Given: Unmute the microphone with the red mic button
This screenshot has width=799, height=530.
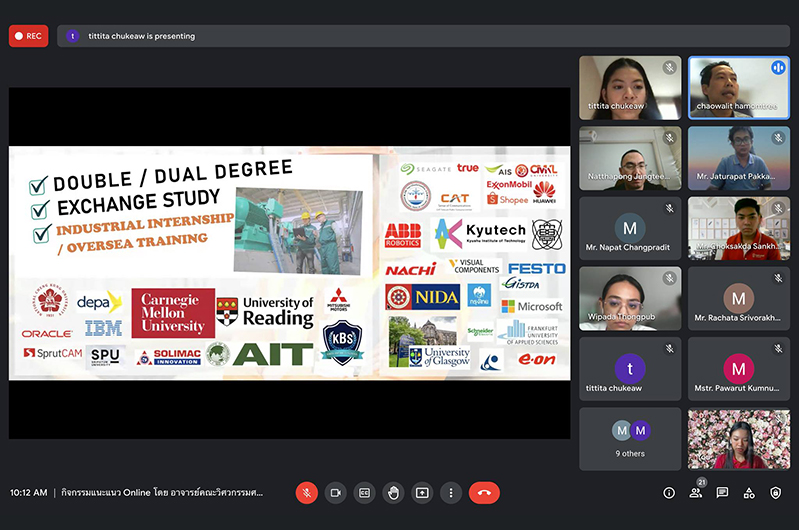Looking at the screenshot, I should pos(307,493).
